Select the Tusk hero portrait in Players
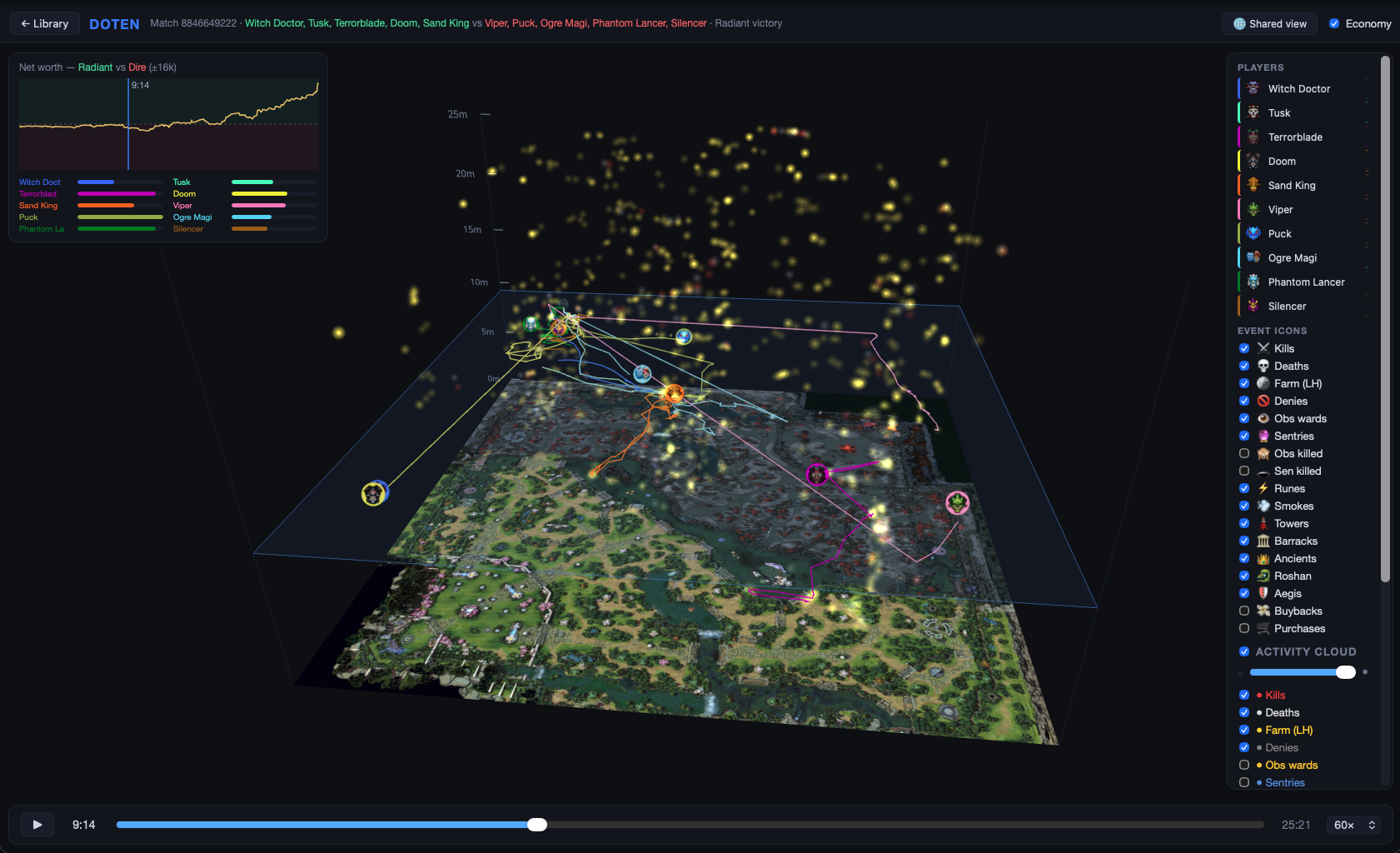The height and width of the screenshot is (853, 1400). pyautogui.click(x=1253, y=112)
